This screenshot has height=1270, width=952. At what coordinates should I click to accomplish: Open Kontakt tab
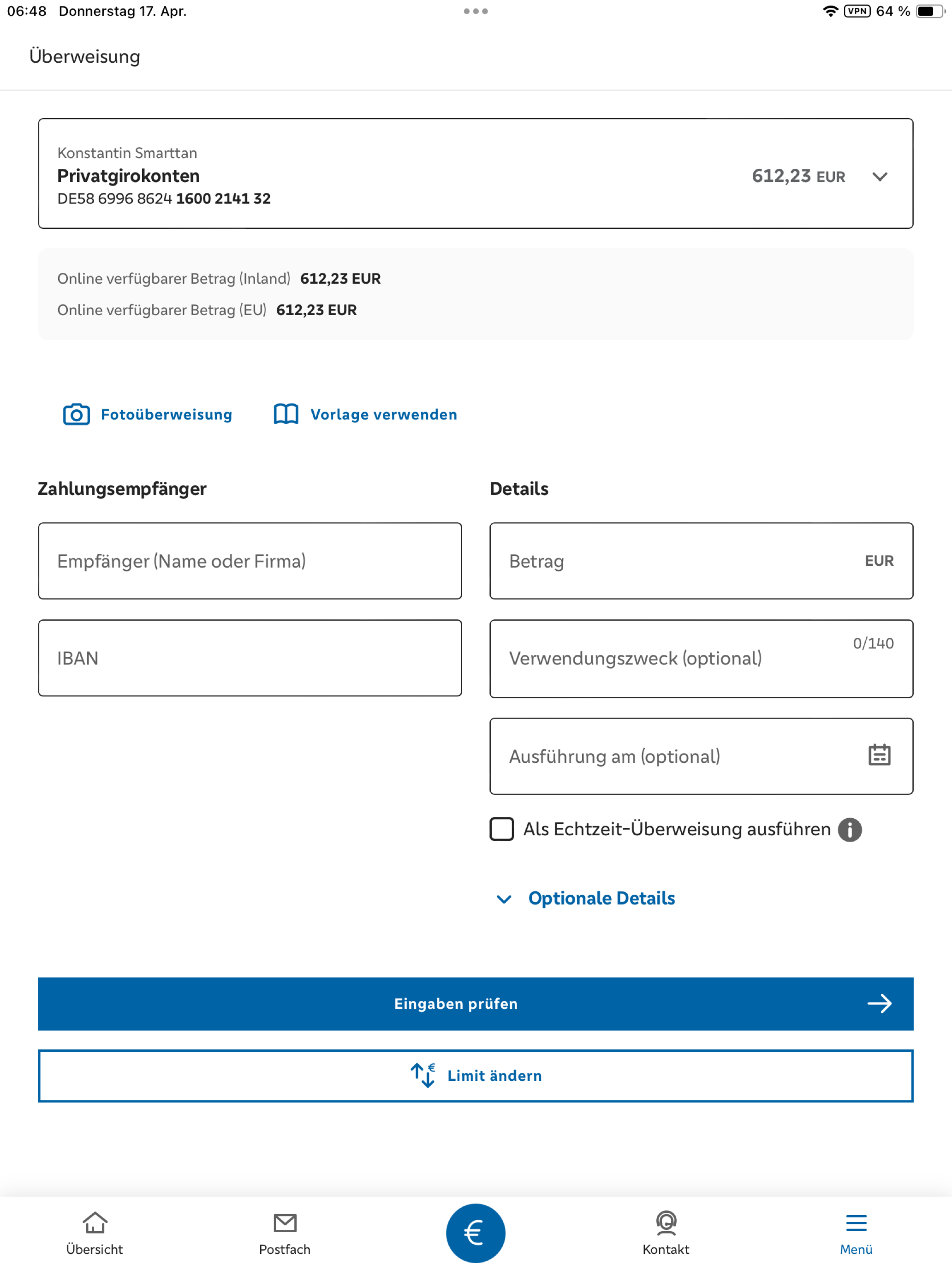(666, 1233)
